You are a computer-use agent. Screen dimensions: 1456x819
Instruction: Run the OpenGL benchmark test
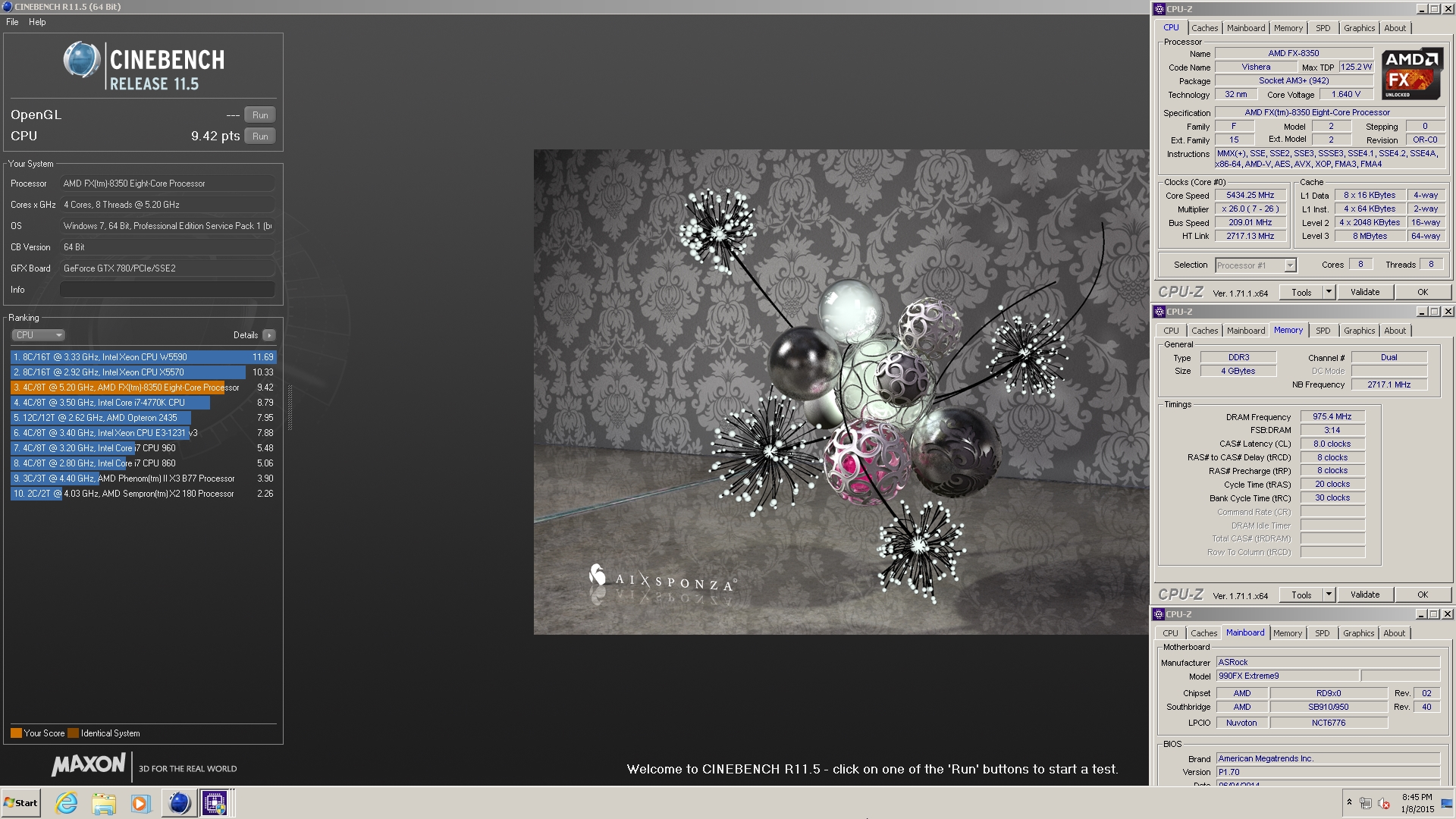pyautogui.click(x=260, y=115)
